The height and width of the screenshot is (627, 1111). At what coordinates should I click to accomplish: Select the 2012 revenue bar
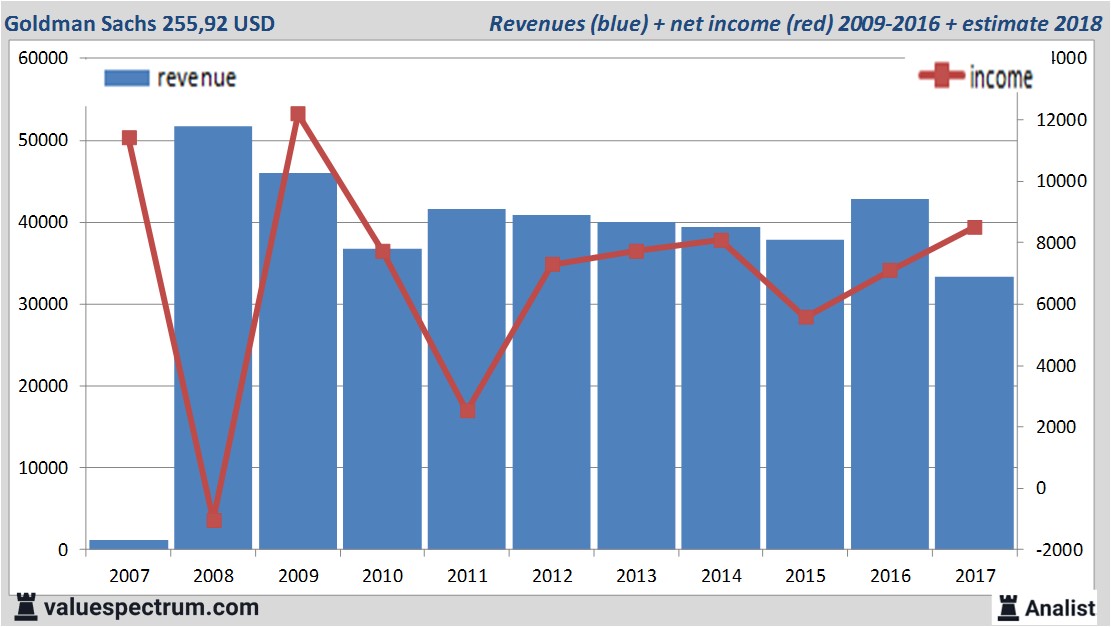[x=551, y=382]
